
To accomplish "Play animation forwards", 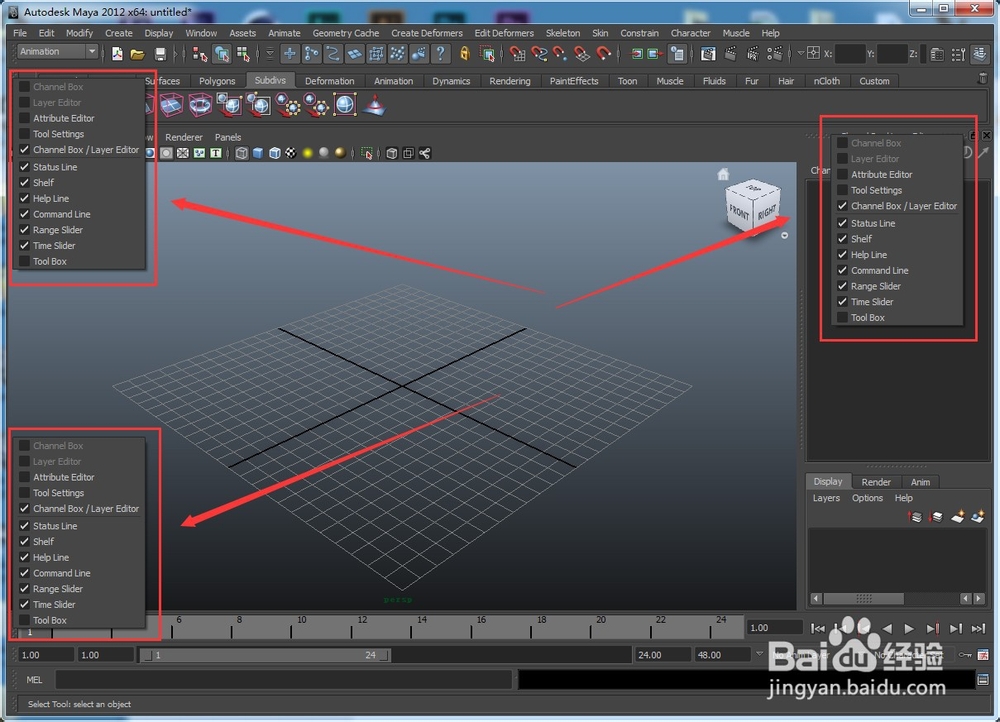I will pyautogui.click(x=909, y=629).
